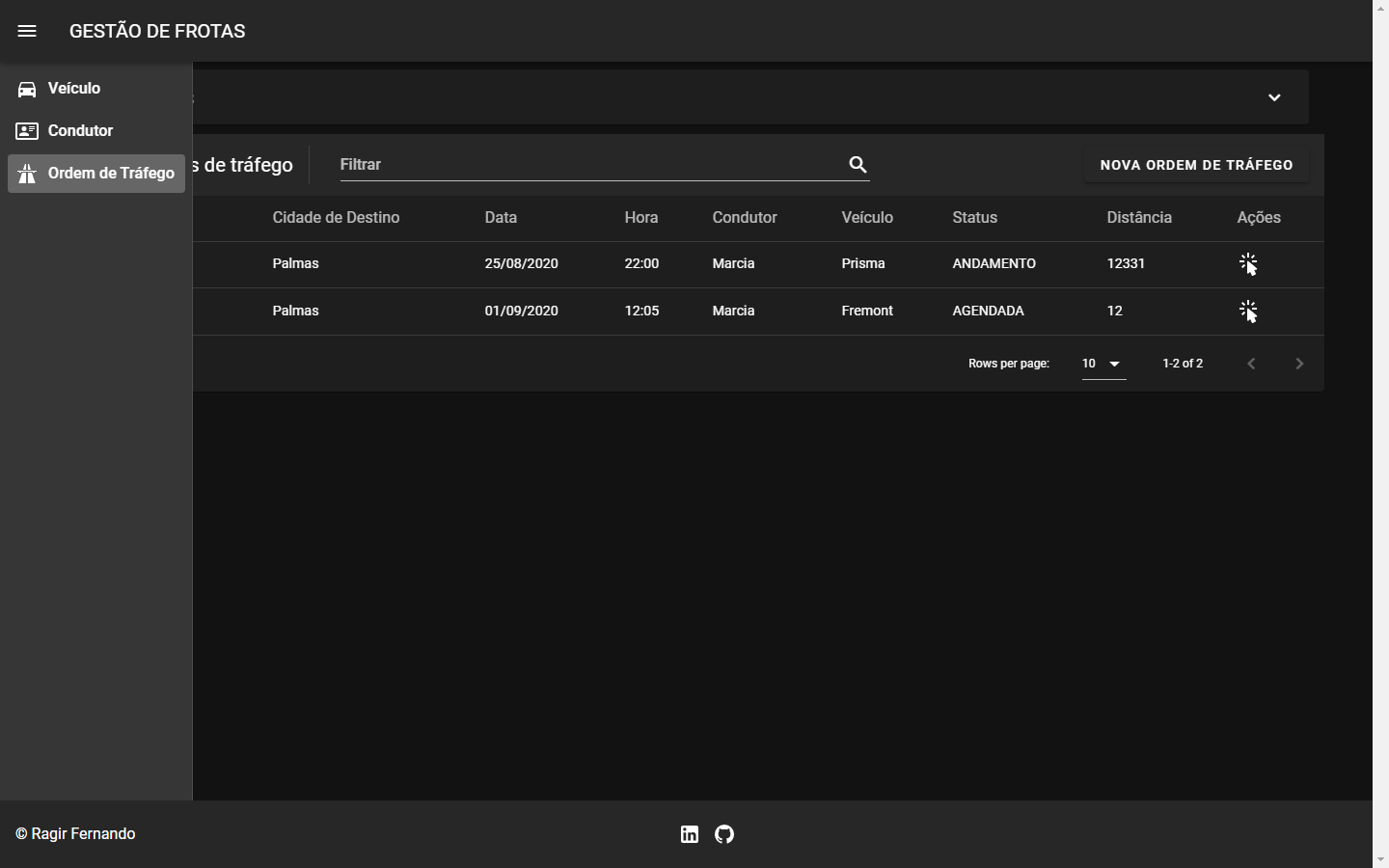Image resolution: width=1389 pixels, height=868 pixels.
Task: Sort by the Condutor column header
Action: [x=745, y=218]
